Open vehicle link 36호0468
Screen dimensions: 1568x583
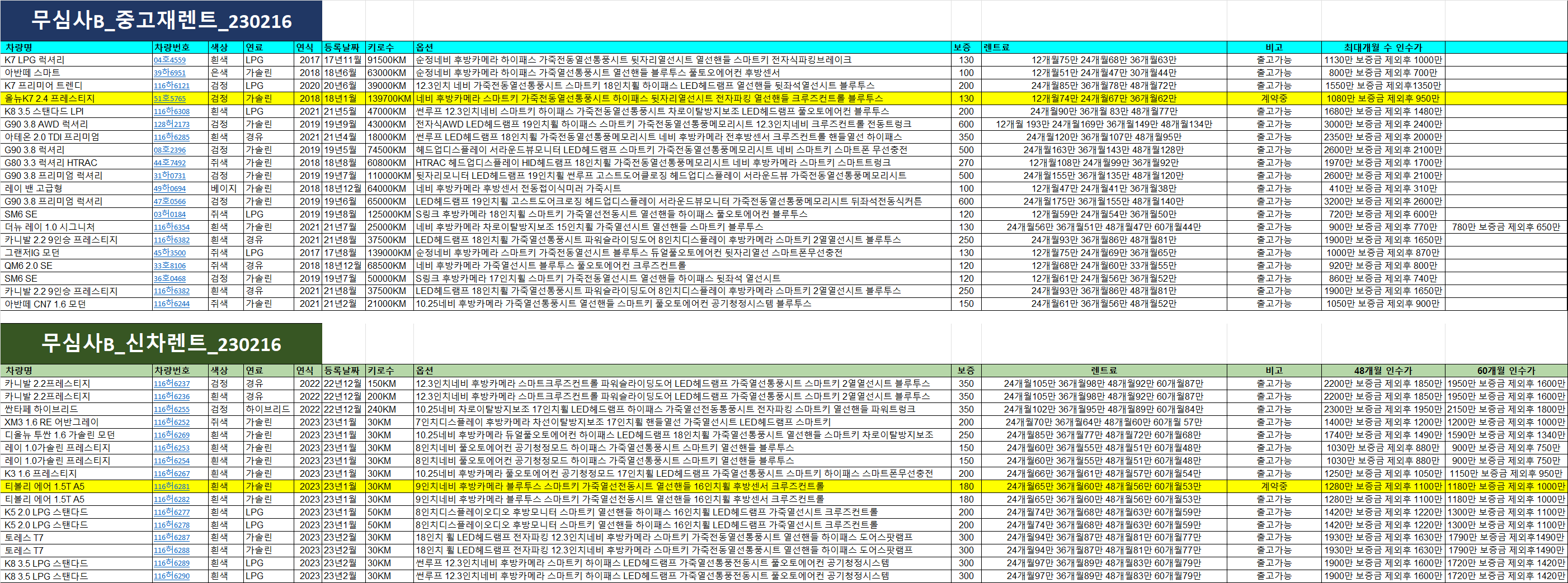click(170, 278)
